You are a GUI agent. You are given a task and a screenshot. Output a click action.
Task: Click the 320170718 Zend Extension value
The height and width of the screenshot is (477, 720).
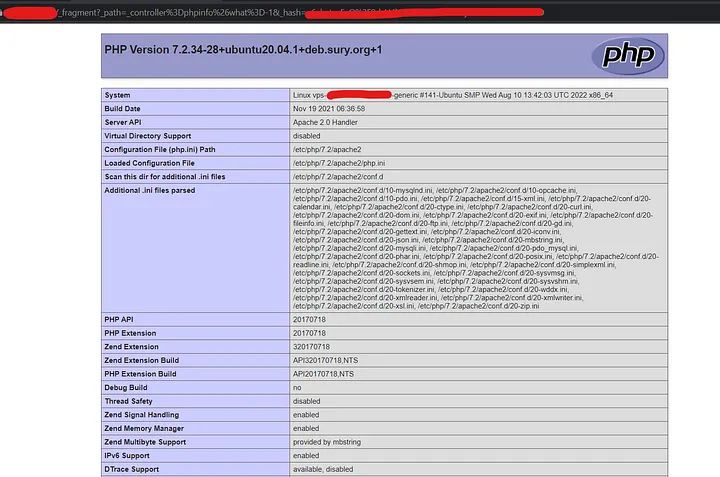(311, 347)
